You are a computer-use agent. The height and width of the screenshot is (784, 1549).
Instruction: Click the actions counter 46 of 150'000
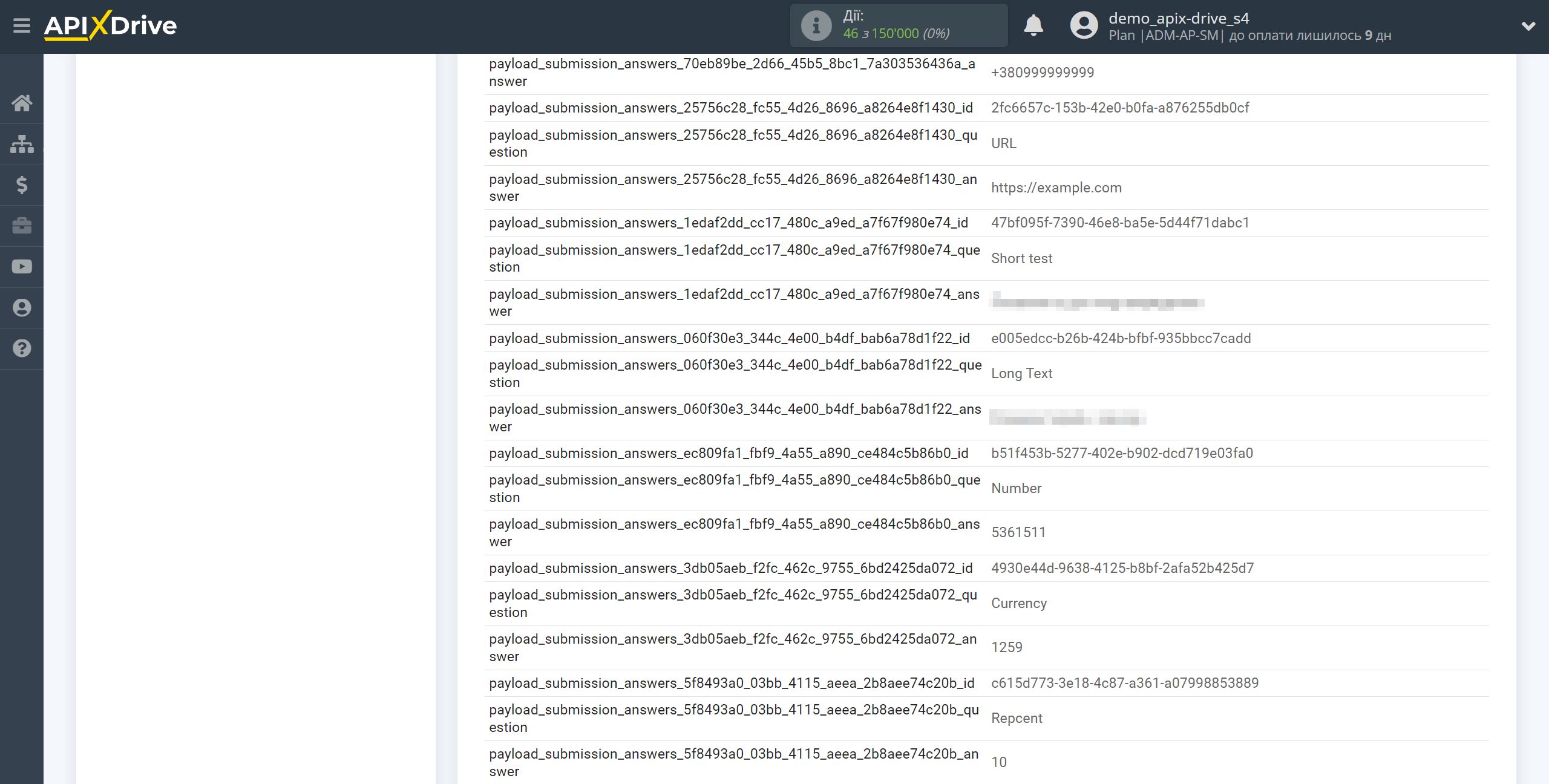pyautogui.click(x=896, y=34)
